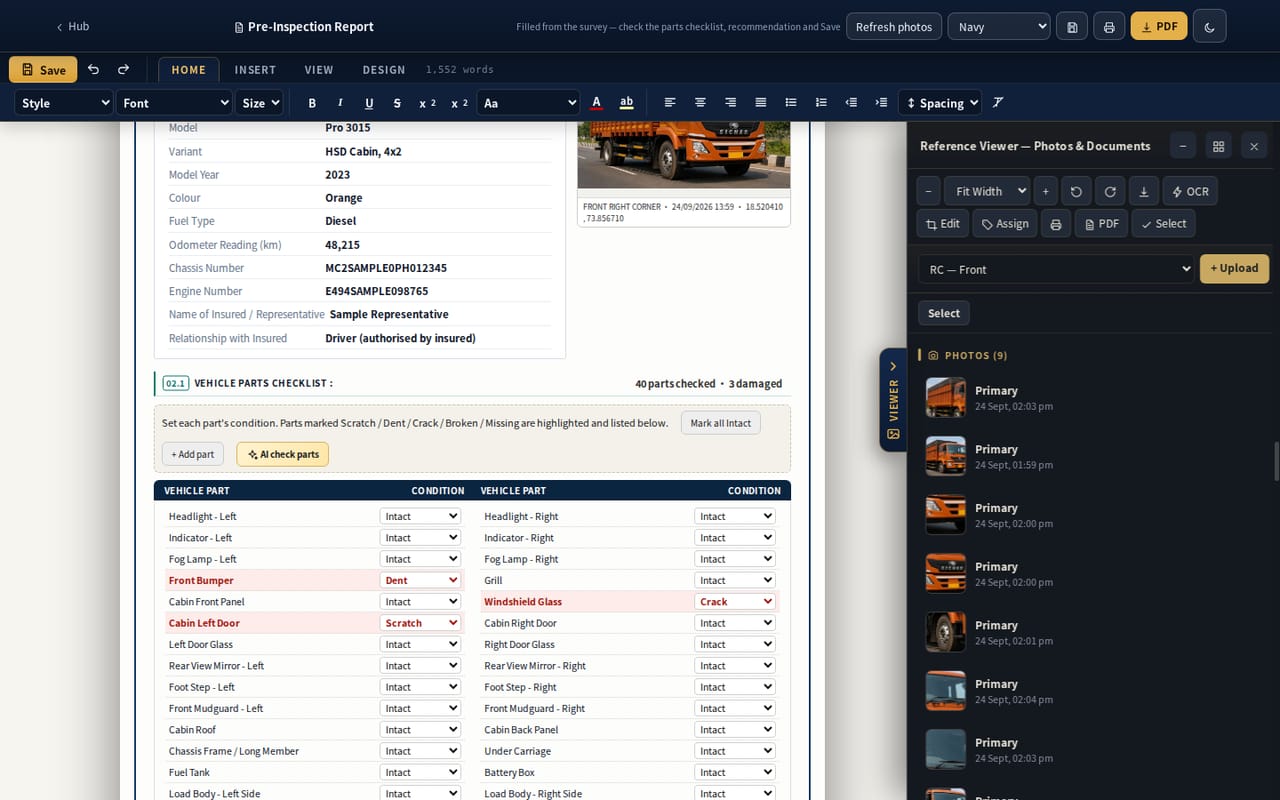Image resolution: width=1280 pixels, height=800 pixels.
Task: Select the photo dated 24 Sept, 02:01 pm
Action: pyautogui.click(x=1095, y=633)
